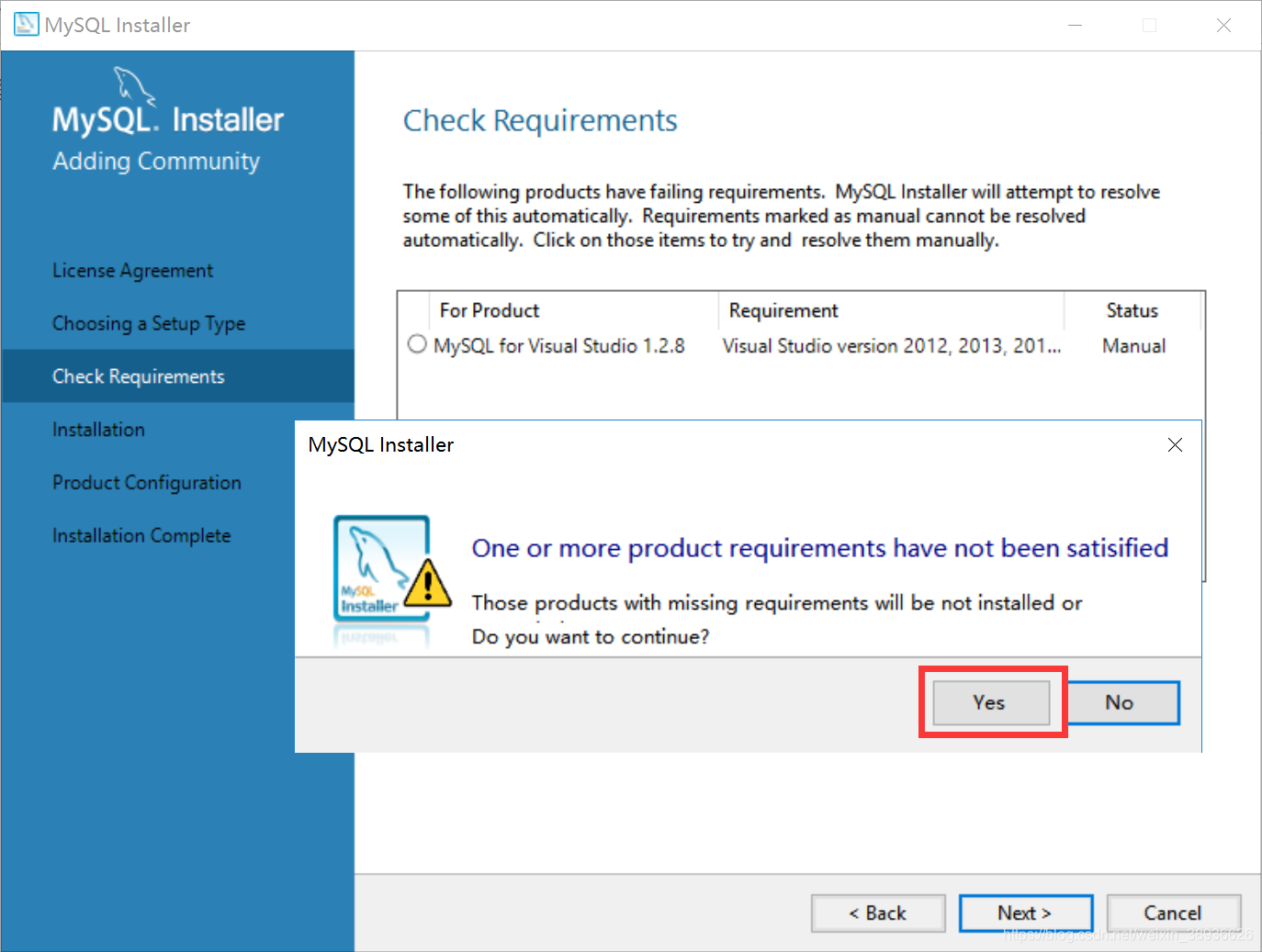Select the MySQL for Visual Studio 1.2.8 radio button
This screenshot has height=952, width=1262.
[417, 344]
